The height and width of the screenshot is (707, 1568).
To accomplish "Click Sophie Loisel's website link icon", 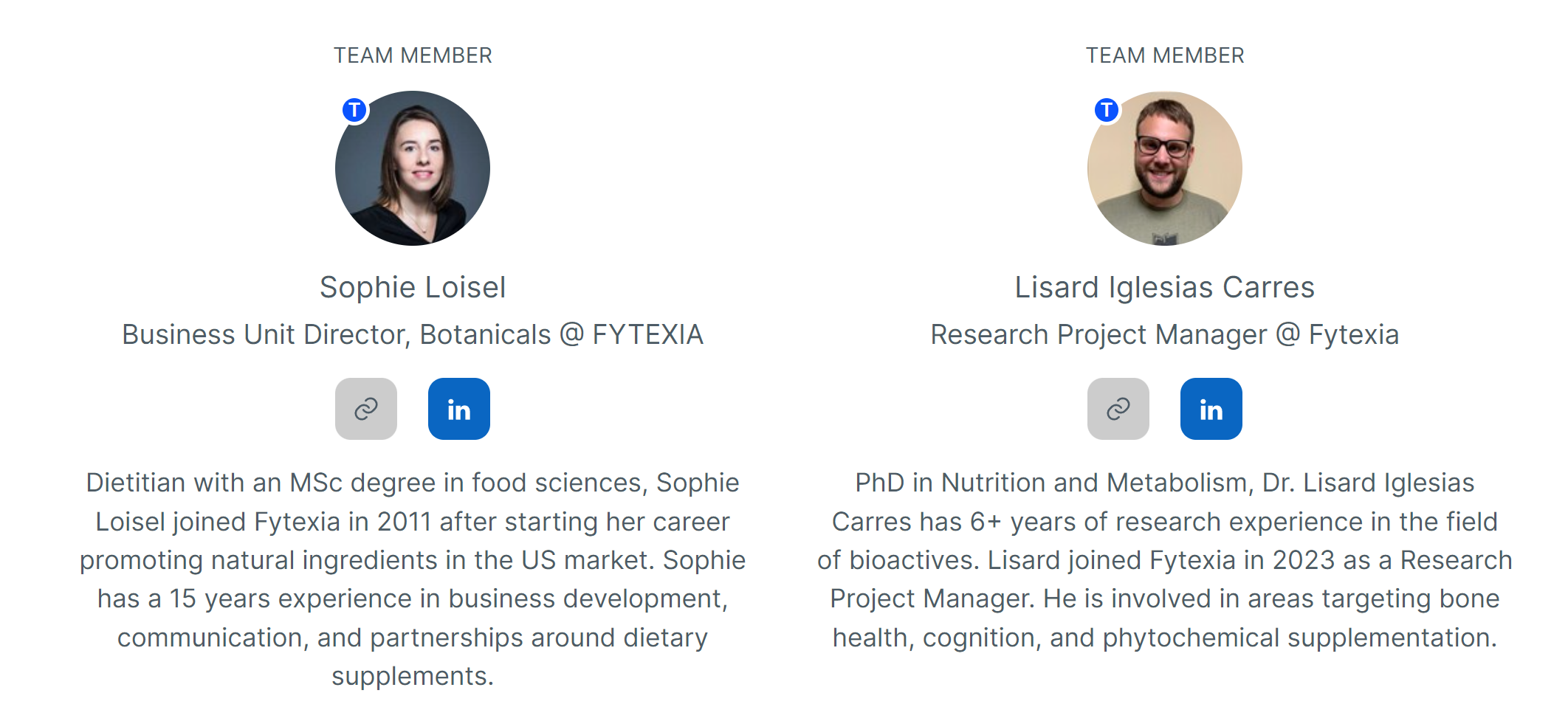I will click(x=366, y=409).
